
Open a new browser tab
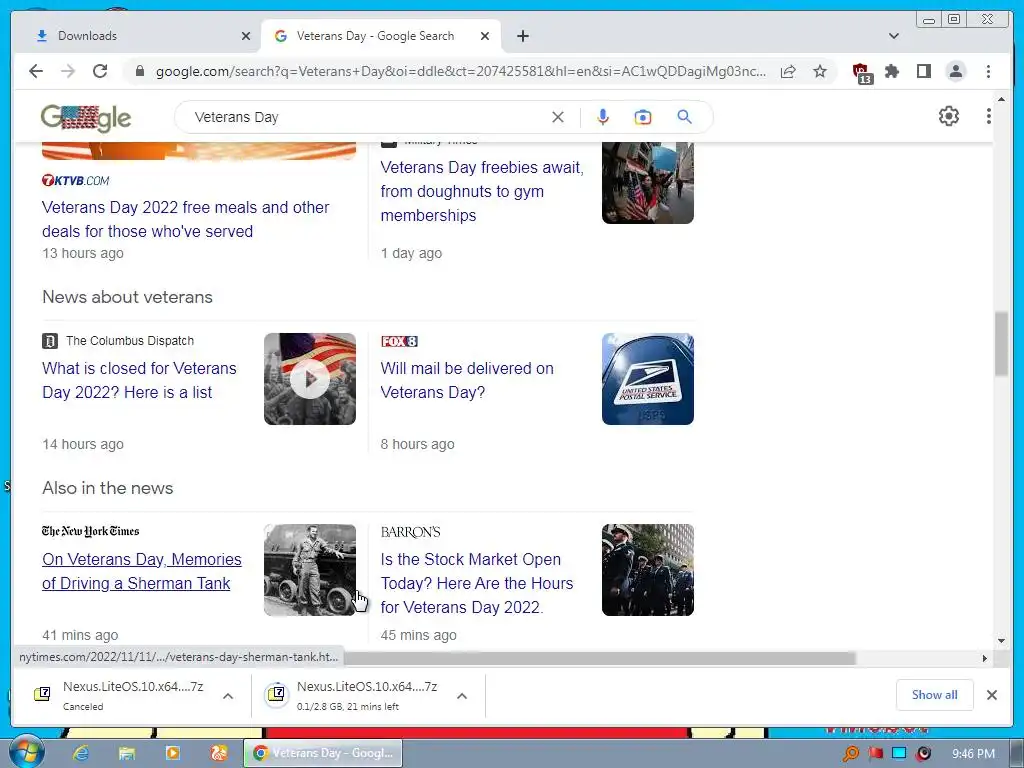click(522, 36)
